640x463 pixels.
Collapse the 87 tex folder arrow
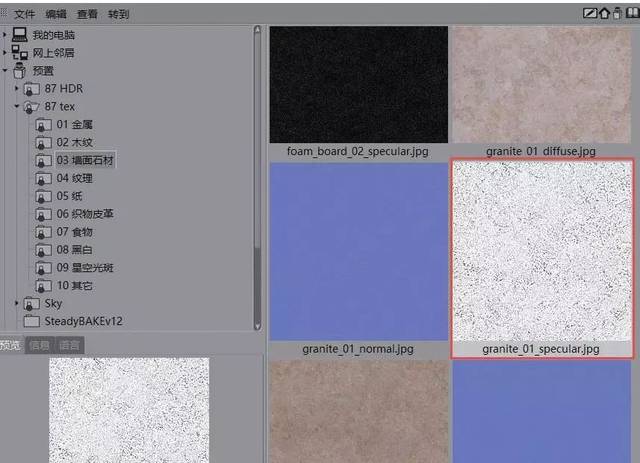tap(17, 106)
